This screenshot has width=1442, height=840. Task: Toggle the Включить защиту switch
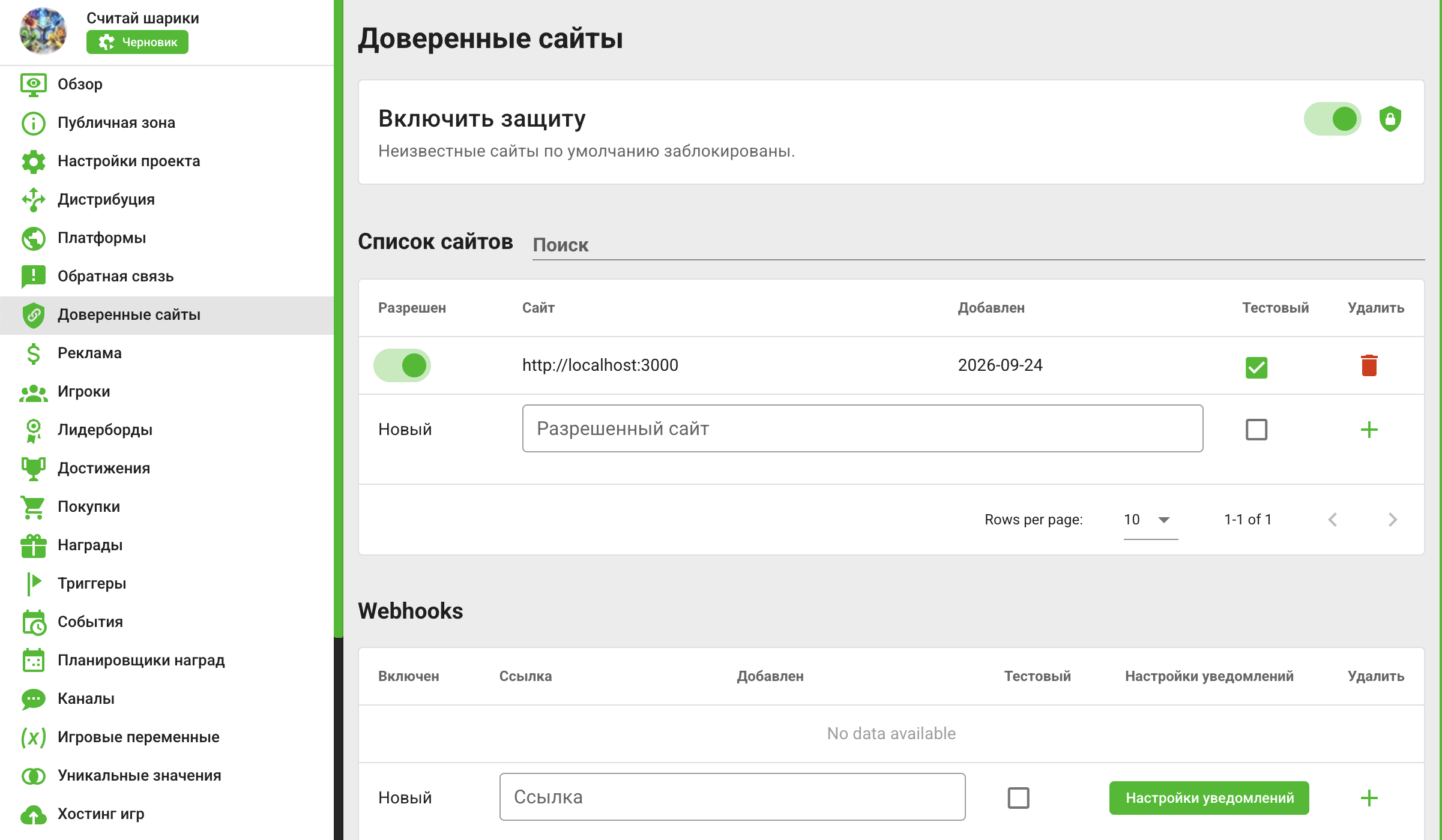1332,119
